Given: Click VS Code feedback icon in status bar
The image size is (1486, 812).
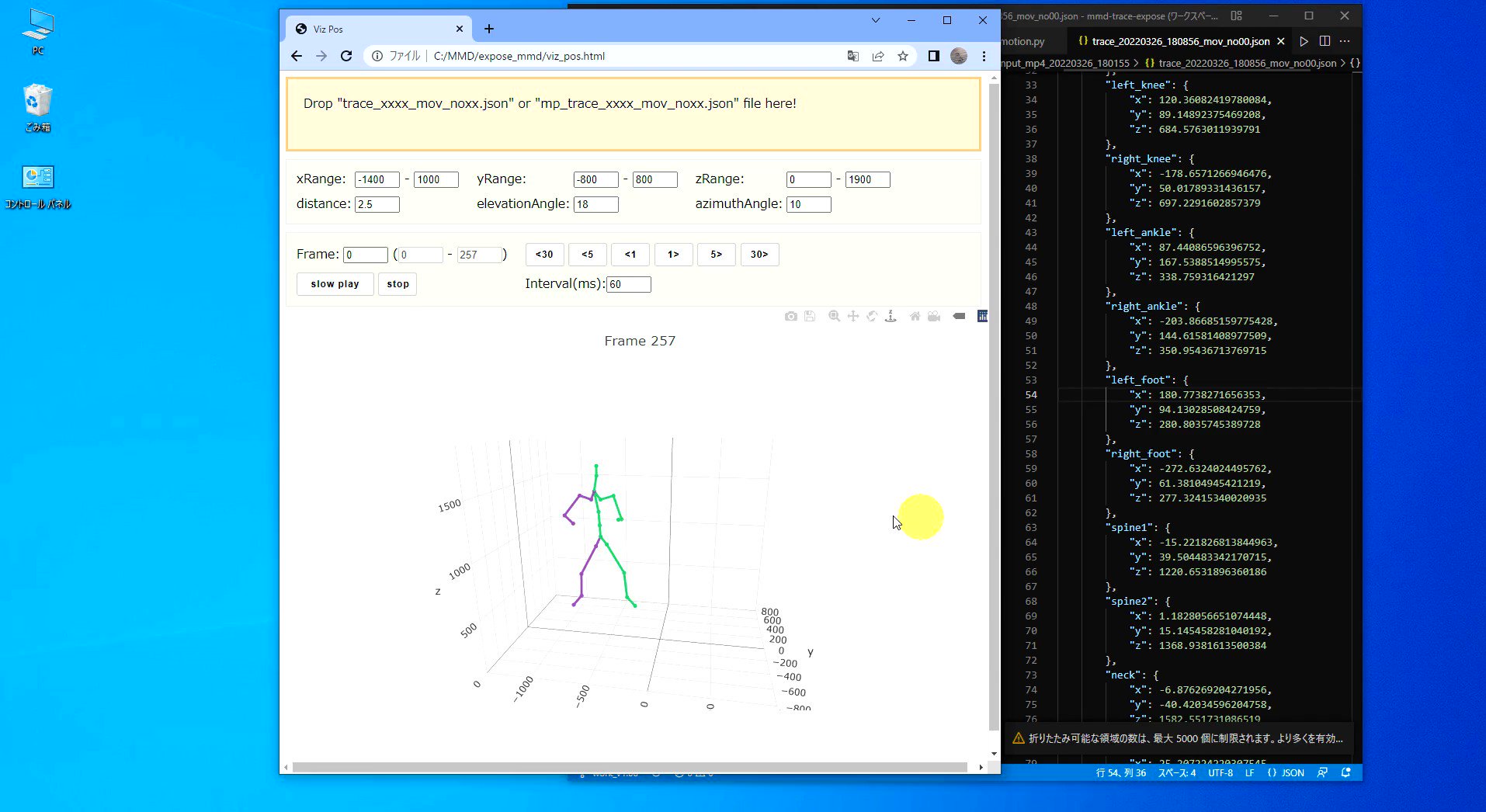Looking at the screenshot, I should [1322, 772].
